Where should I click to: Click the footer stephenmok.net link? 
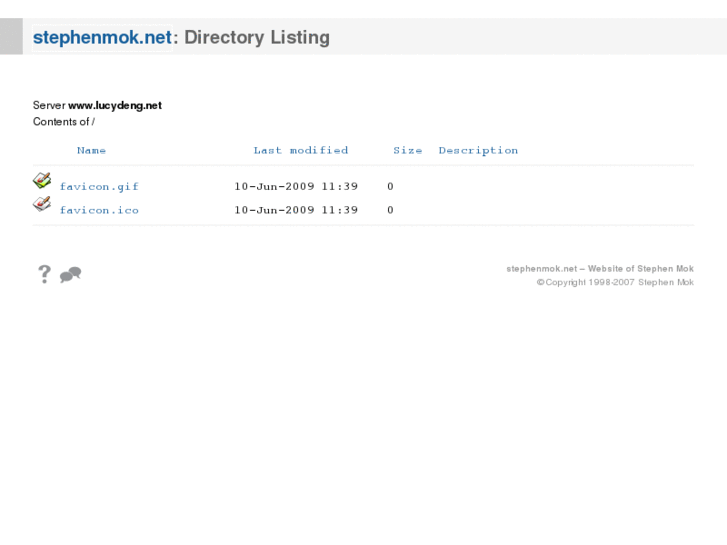(x=542, y=269)
